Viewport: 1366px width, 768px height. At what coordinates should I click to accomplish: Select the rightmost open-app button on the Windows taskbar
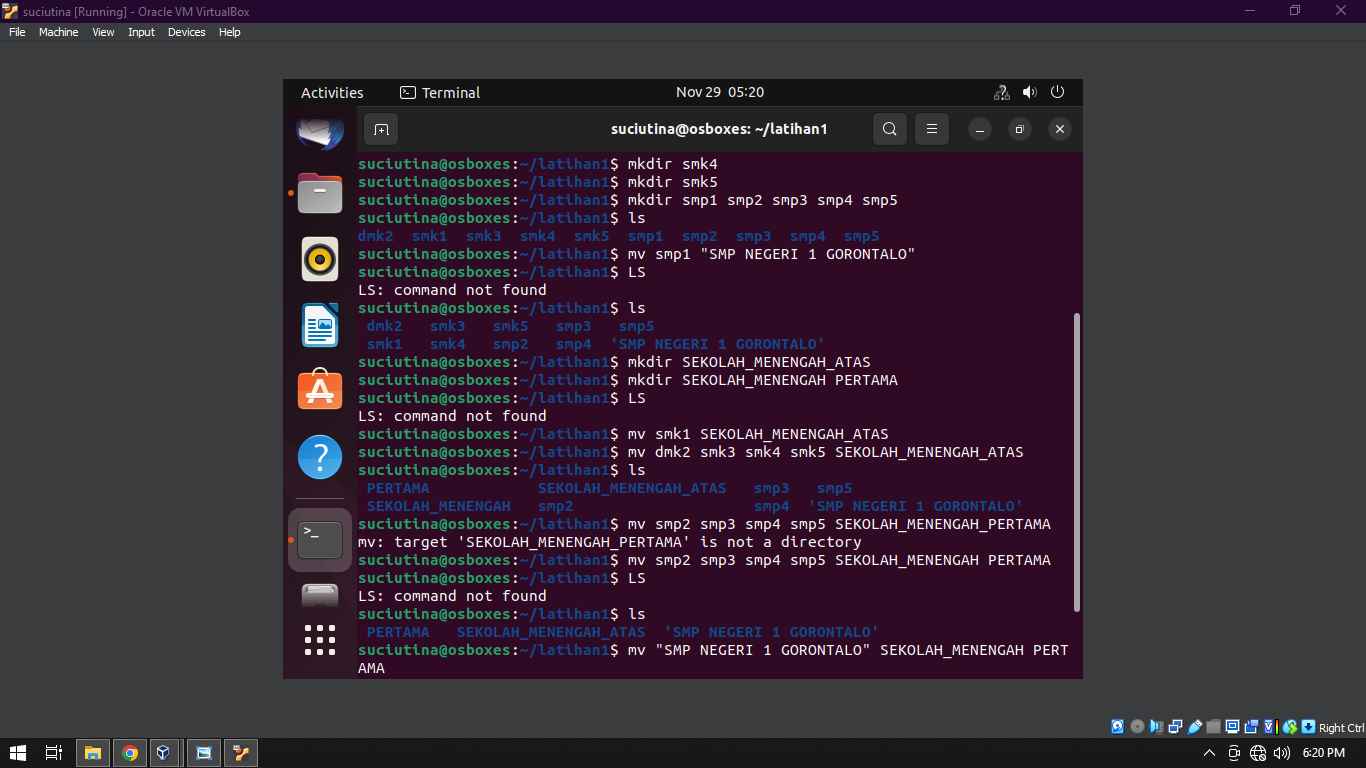point(240,753)
